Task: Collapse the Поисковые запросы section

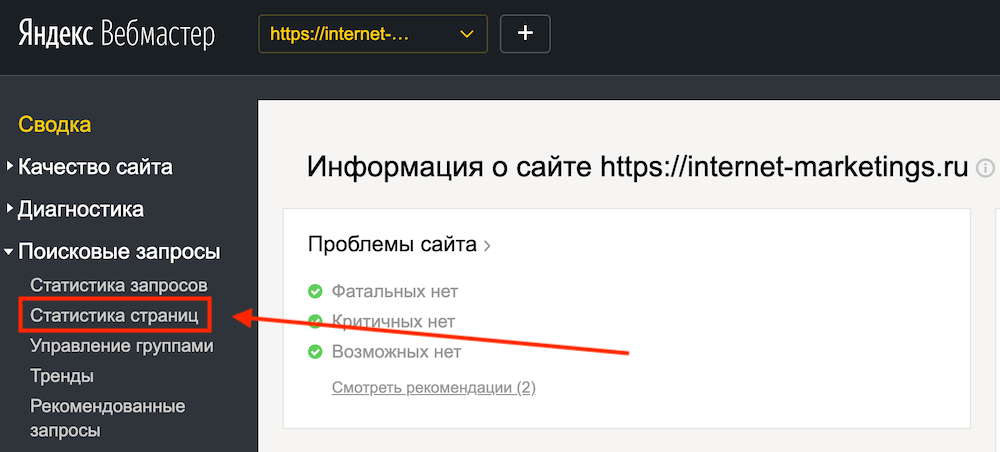Action: [x=119, y=252]
